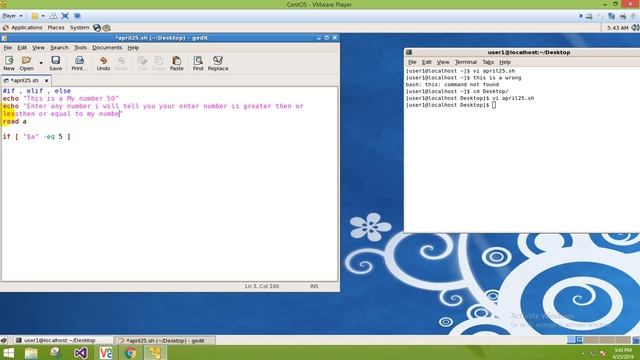Open gedit's File menu
Image resolution: width=640 pixels, height=360 pixels.
pos(8,48)
